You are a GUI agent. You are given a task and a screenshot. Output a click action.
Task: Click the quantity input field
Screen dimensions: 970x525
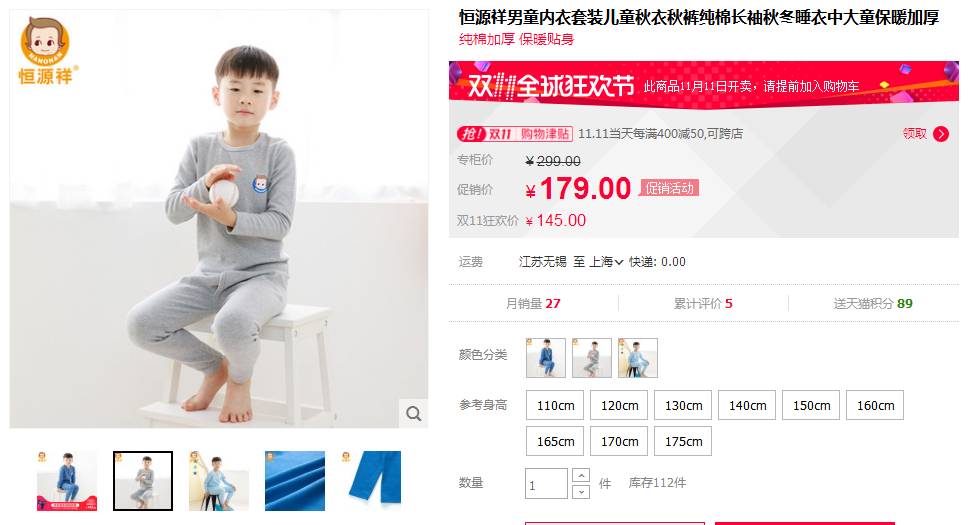546,484
